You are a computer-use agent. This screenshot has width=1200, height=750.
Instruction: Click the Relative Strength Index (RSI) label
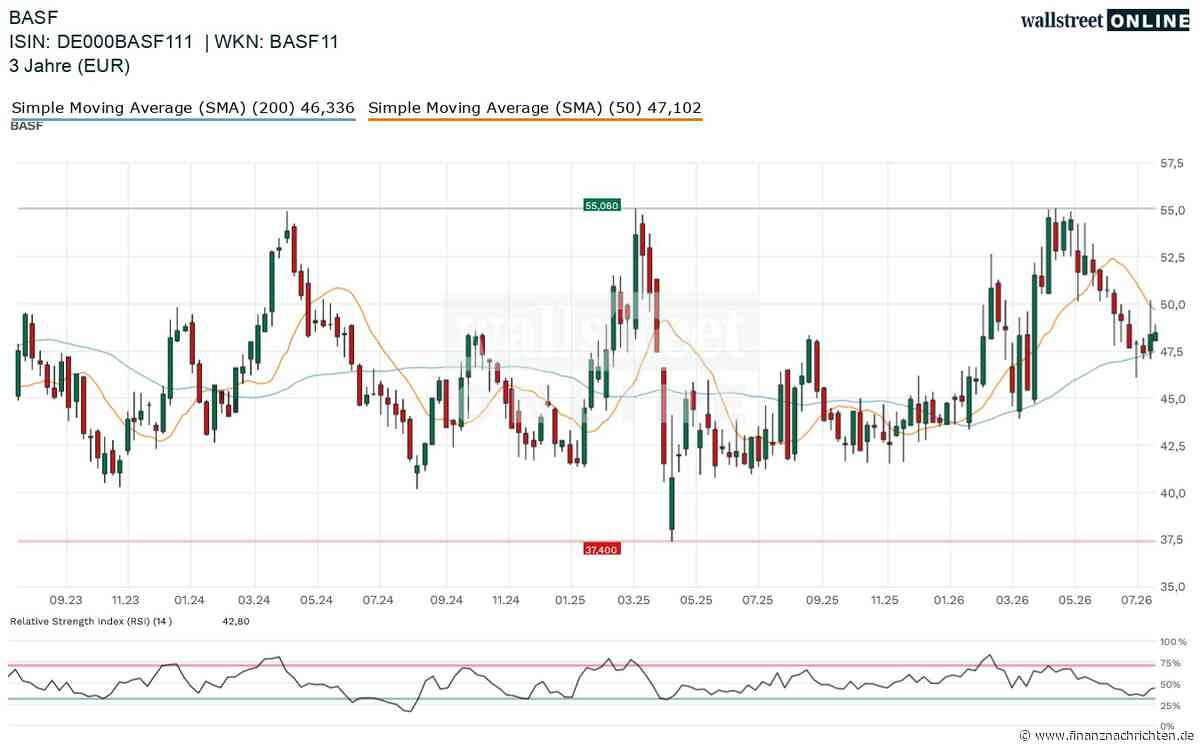pos(91,621)
